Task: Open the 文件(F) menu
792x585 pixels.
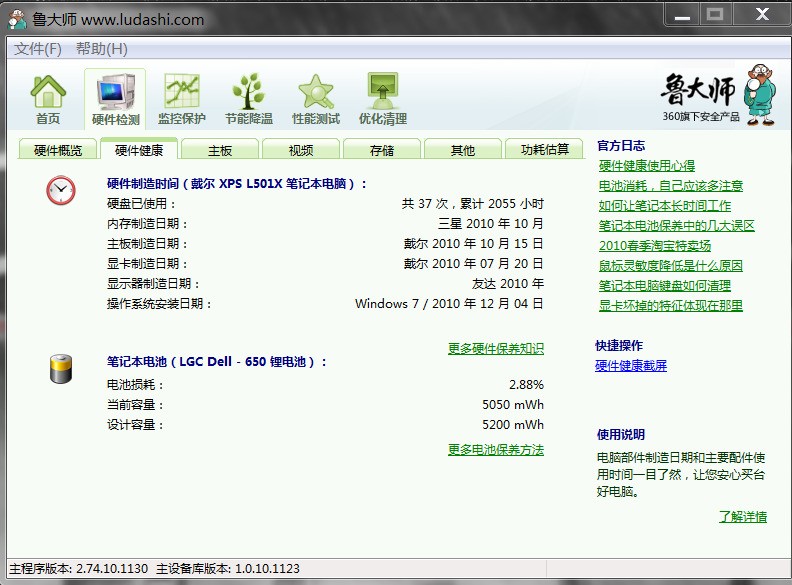Action: click(38, 49)
